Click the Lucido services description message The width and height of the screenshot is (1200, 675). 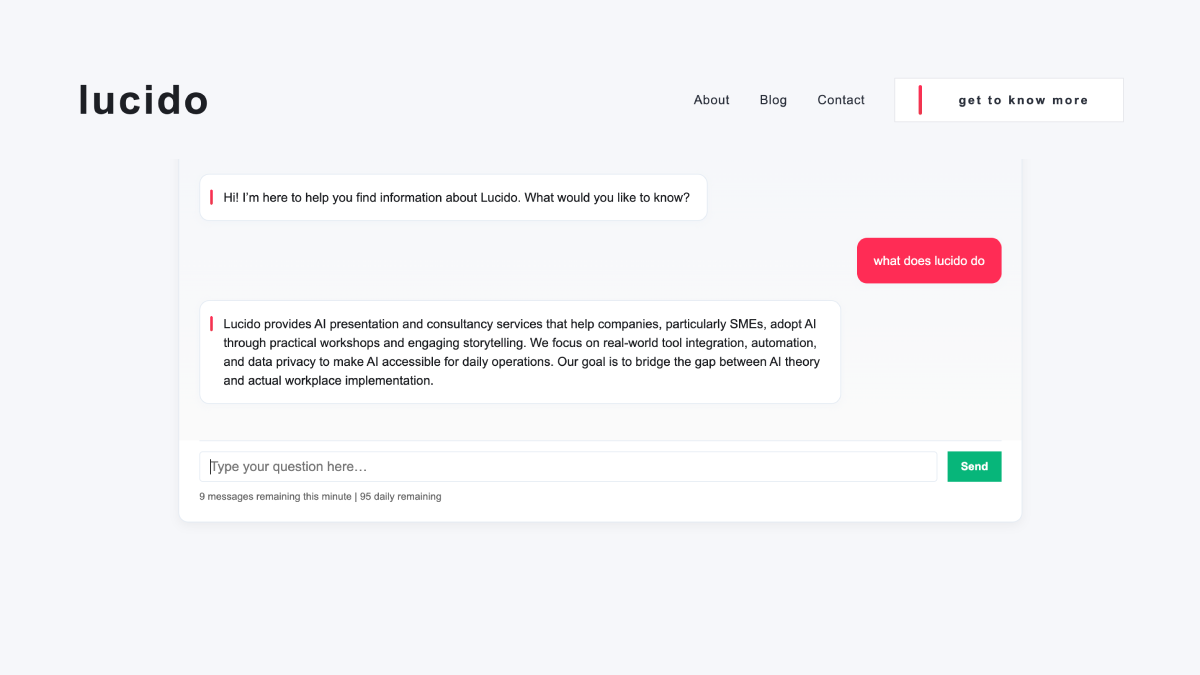520,351
